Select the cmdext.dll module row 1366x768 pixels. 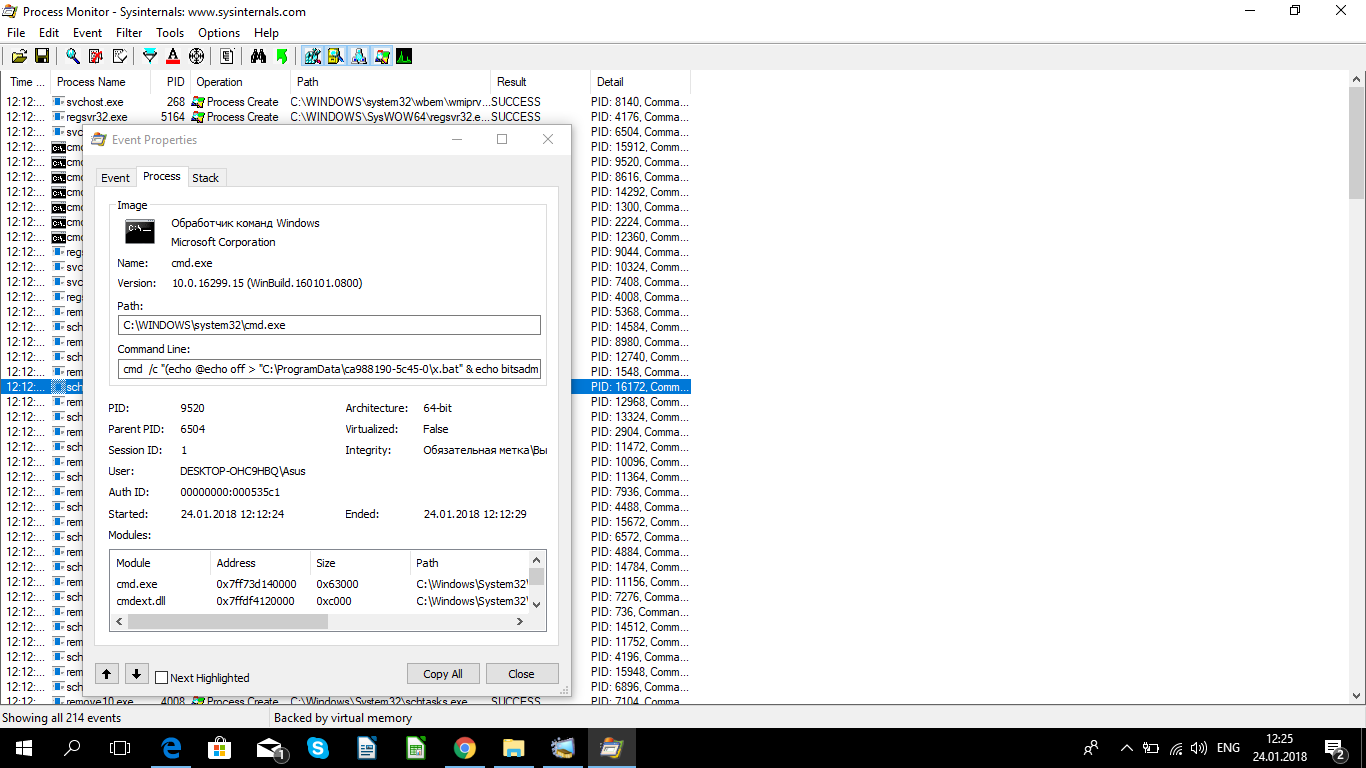point(320,601)
